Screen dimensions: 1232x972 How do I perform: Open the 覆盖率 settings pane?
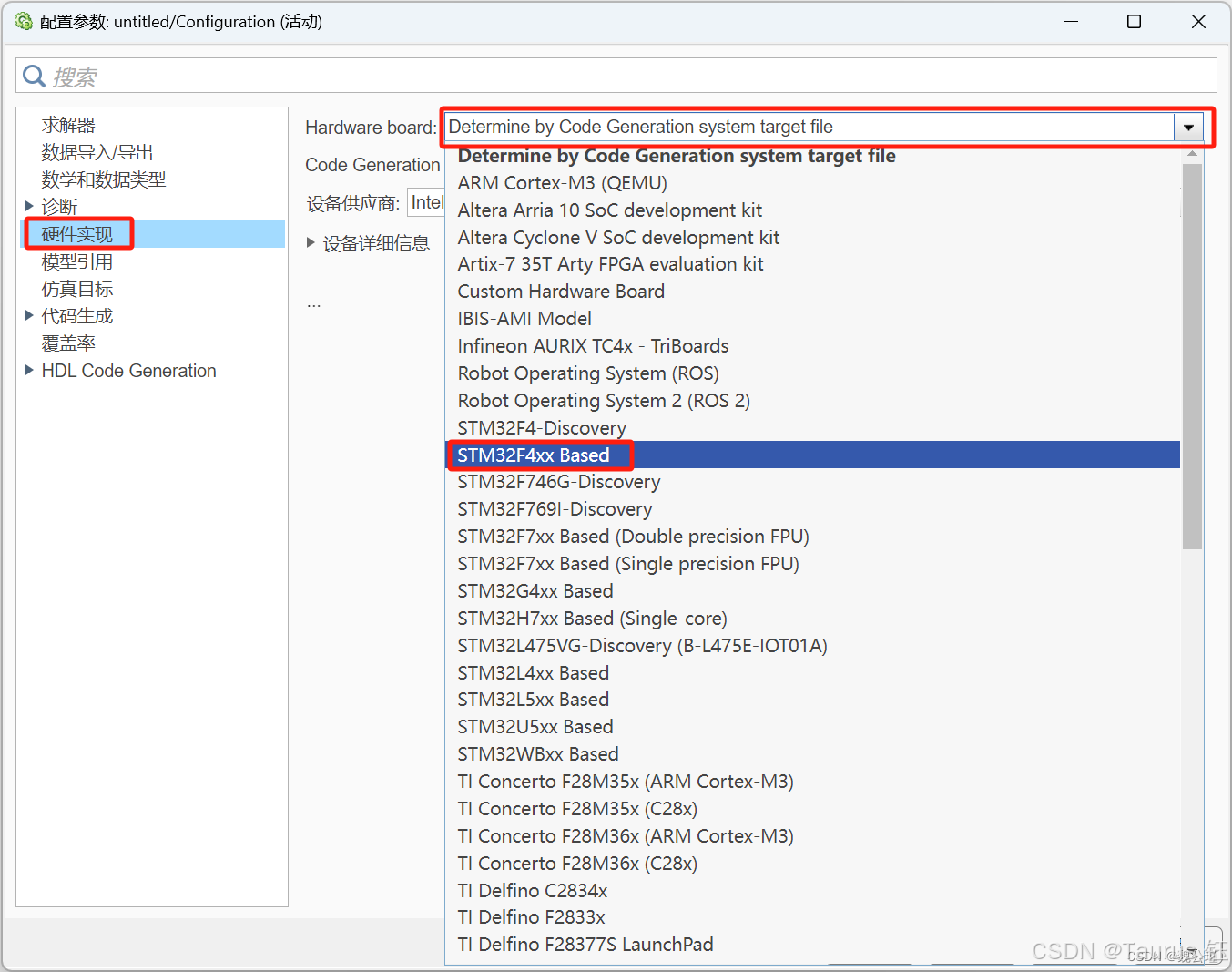point(68,343)
